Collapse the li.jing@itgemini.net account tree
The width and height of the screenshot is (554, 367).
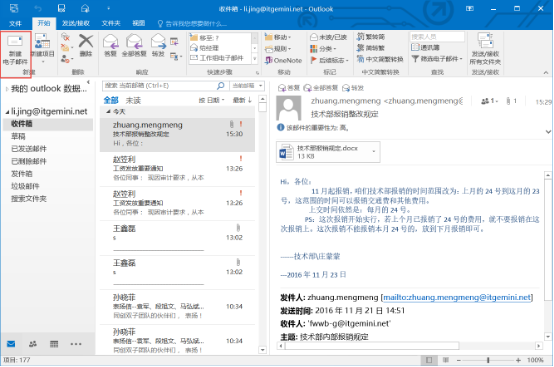7,112
